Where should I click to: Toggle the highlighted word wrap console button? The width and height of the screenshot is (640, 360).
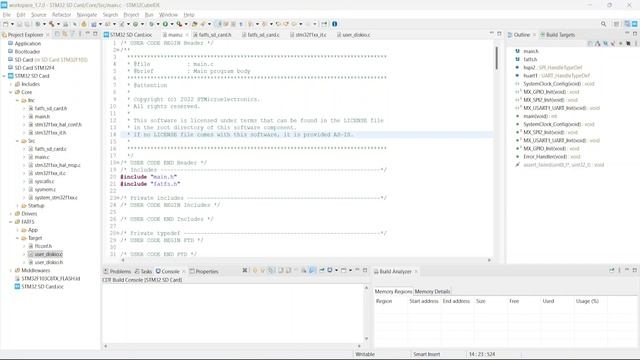point(312,270)
